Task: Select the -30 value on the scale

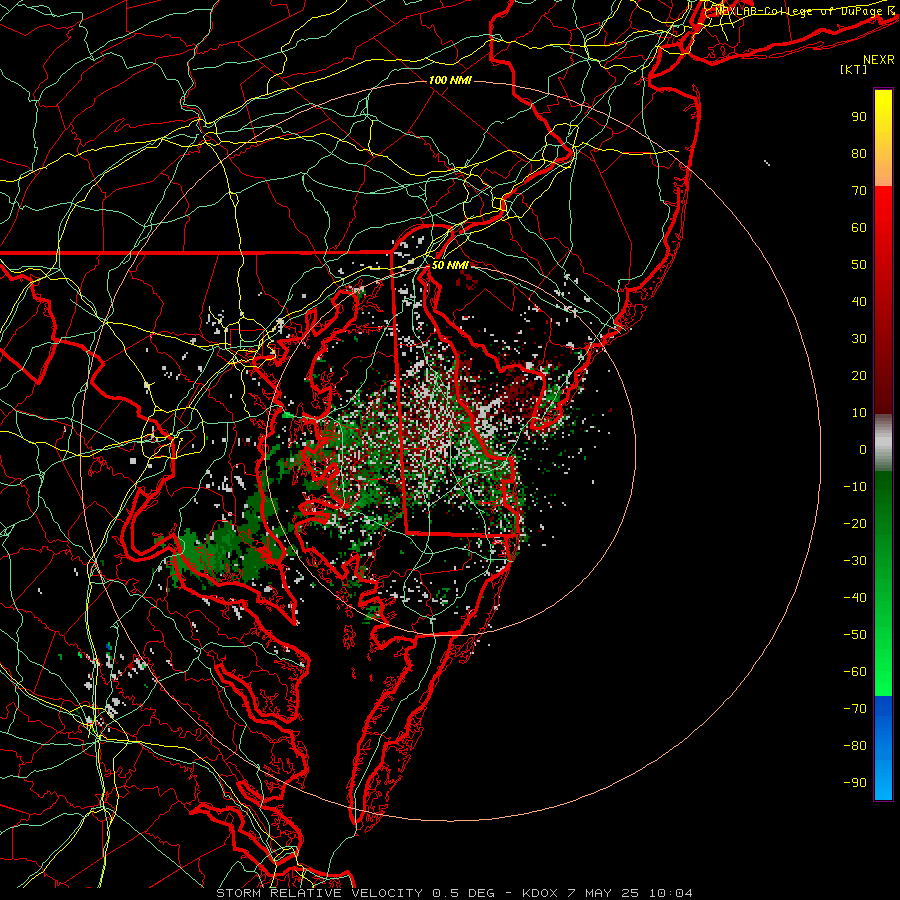Action: click(x=855, y=561)
